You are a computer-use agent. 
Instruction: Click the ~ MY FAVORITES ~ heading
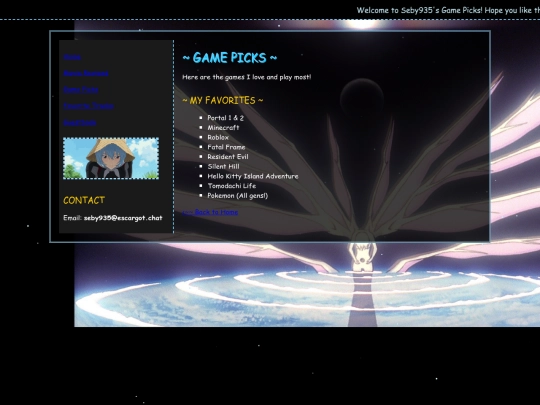click(223, 100)
